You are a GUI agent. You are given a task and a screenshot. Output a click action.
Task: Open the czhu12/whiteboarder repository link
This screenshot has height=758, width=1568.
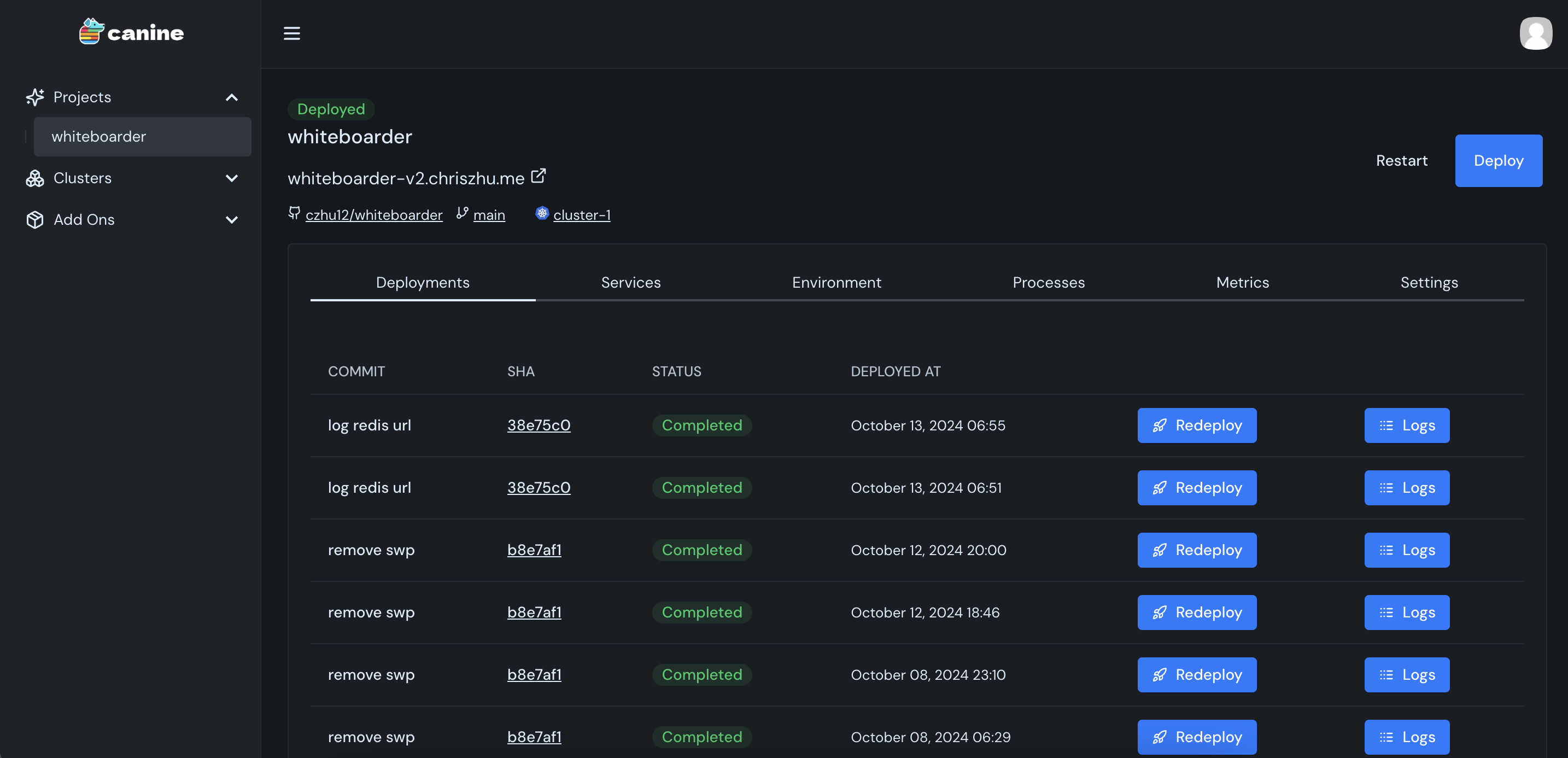point(374,215)
